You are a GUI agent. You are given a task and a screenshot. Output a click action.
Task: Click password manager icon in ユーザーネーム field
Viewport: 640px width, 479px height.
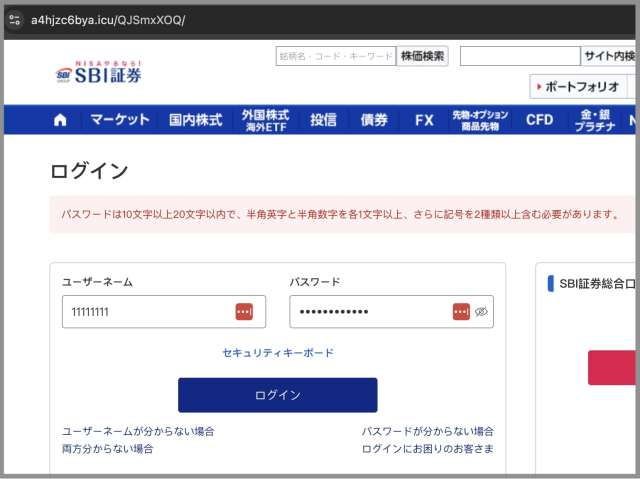coord(244,312)
